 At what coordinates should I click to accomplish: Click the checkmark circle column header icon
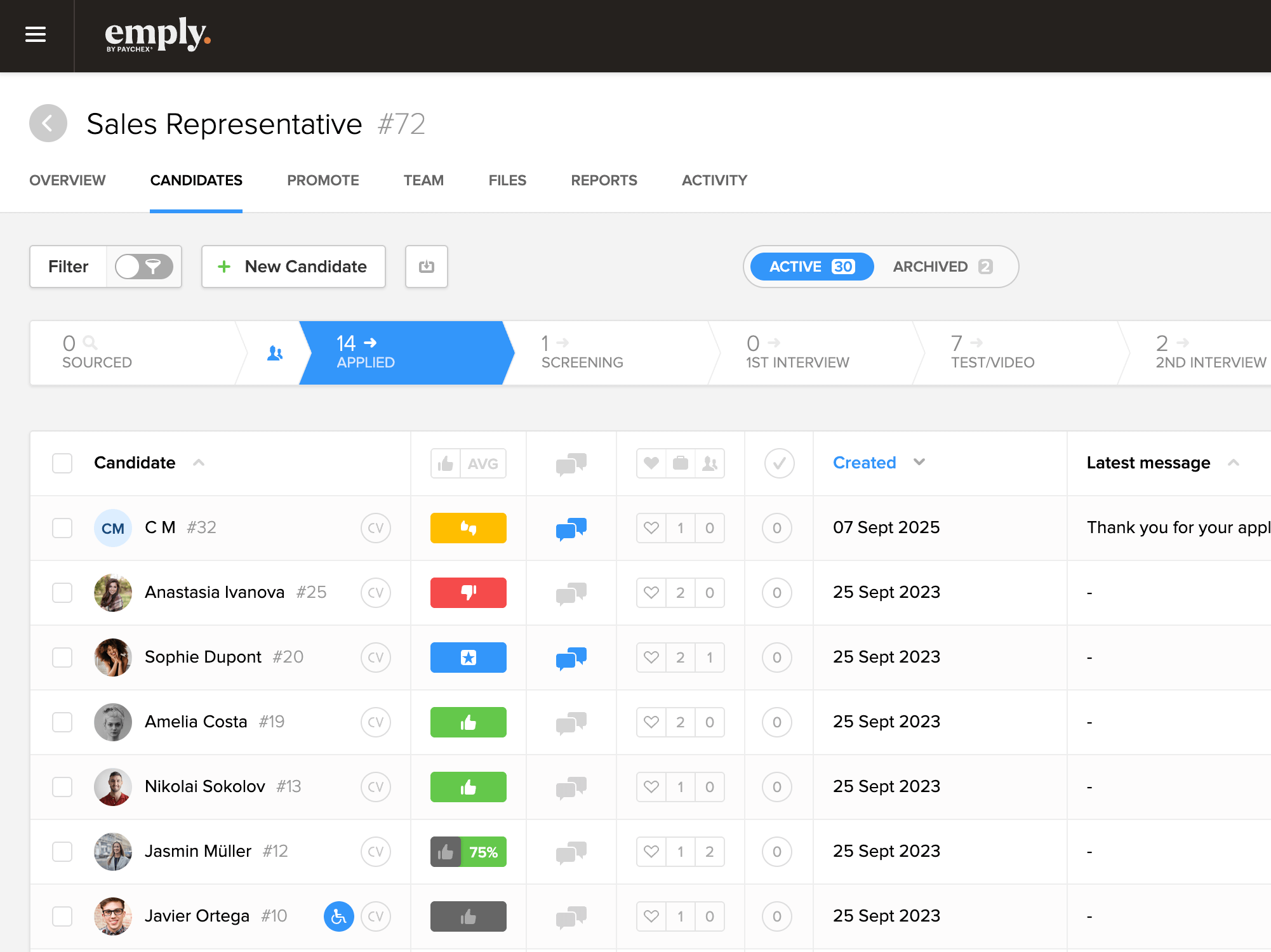point(779,463)
